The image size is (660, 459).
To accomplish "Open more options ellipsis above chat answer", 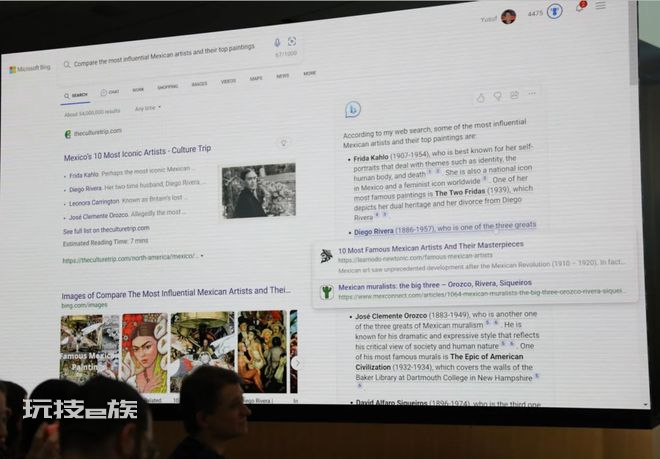I will pos(532,93).
